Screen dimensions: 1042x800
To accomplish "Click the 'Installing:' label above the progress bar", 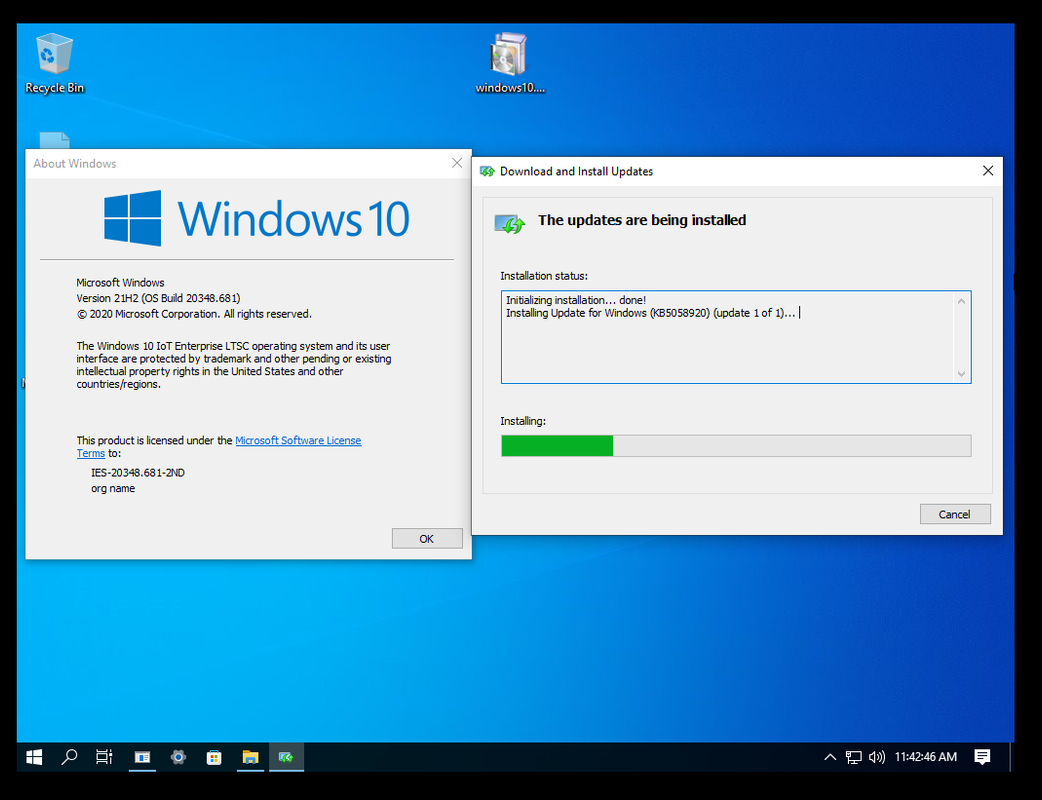I will pyautogui.click(x=523, y=421).
